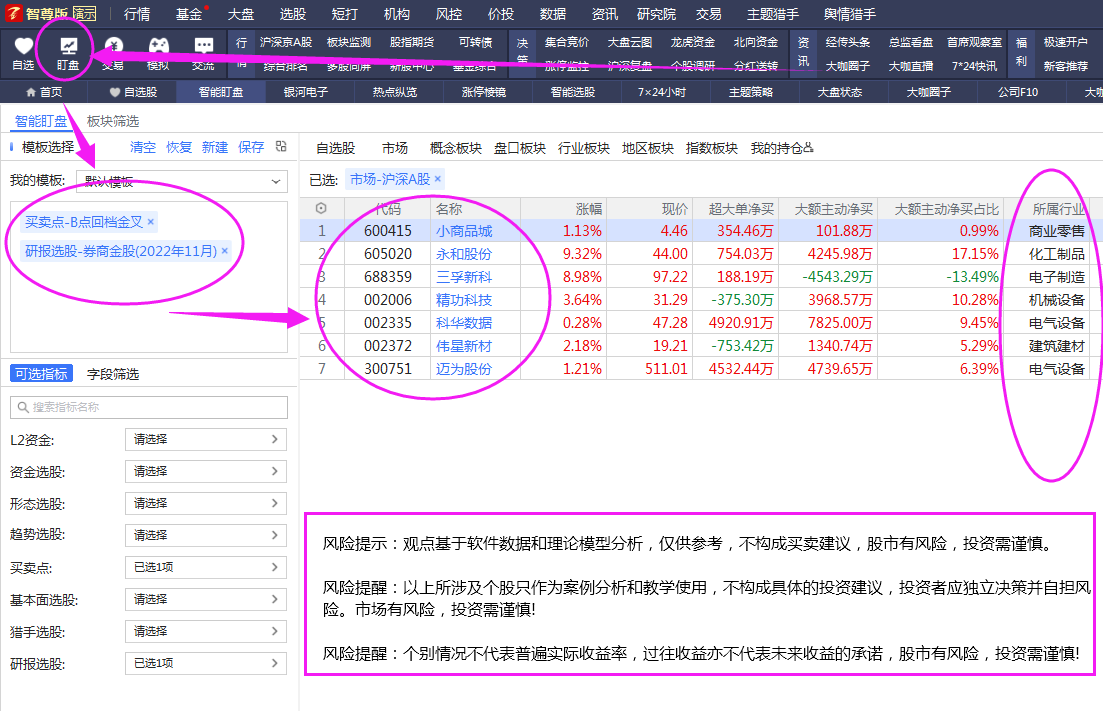Click the 智尊版 app logo
Viewport: 1103px width, 711px height.
(x=14, y=13)
